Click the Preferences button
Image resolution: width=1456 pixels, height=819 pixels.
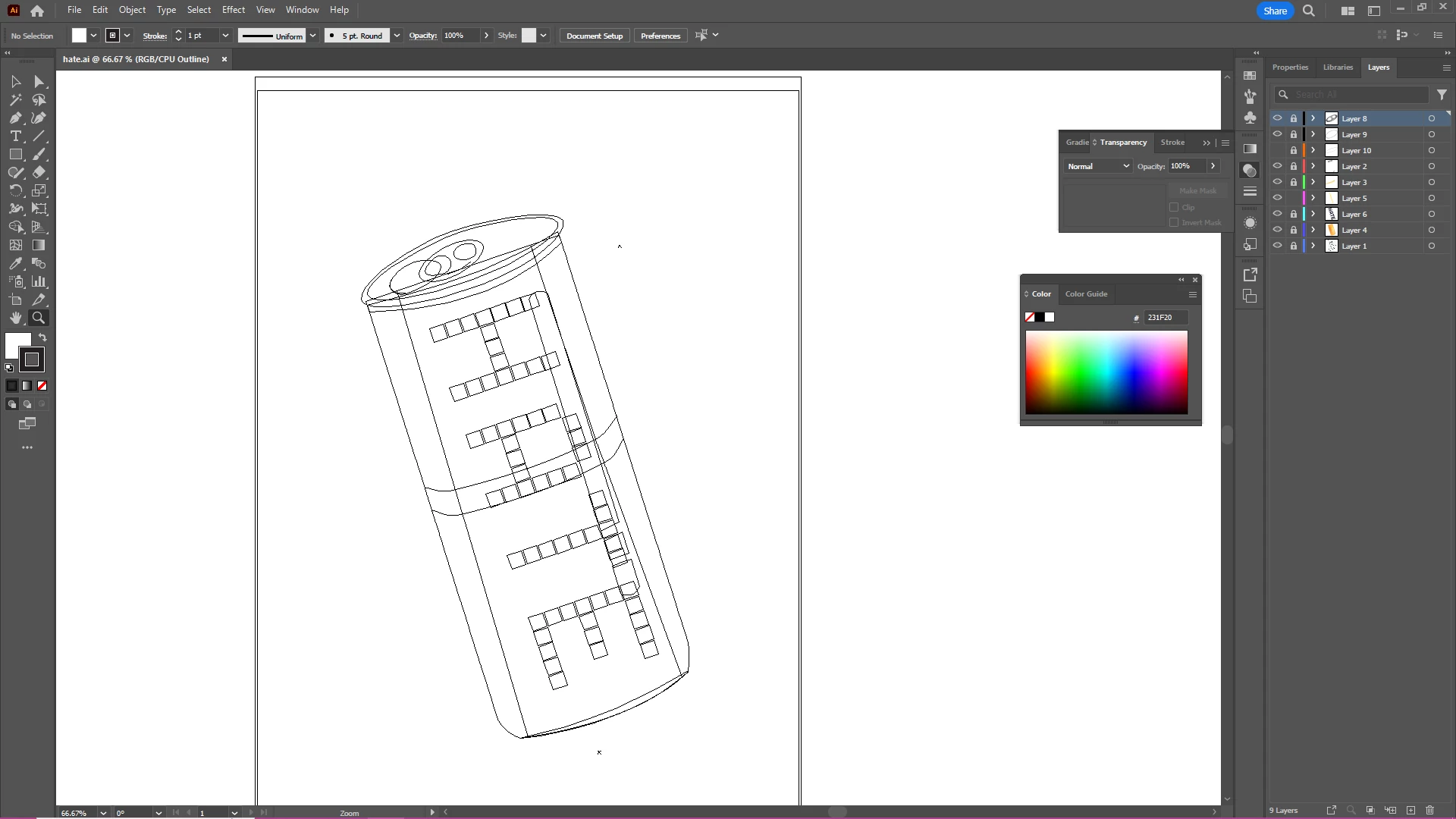(660, 36)
